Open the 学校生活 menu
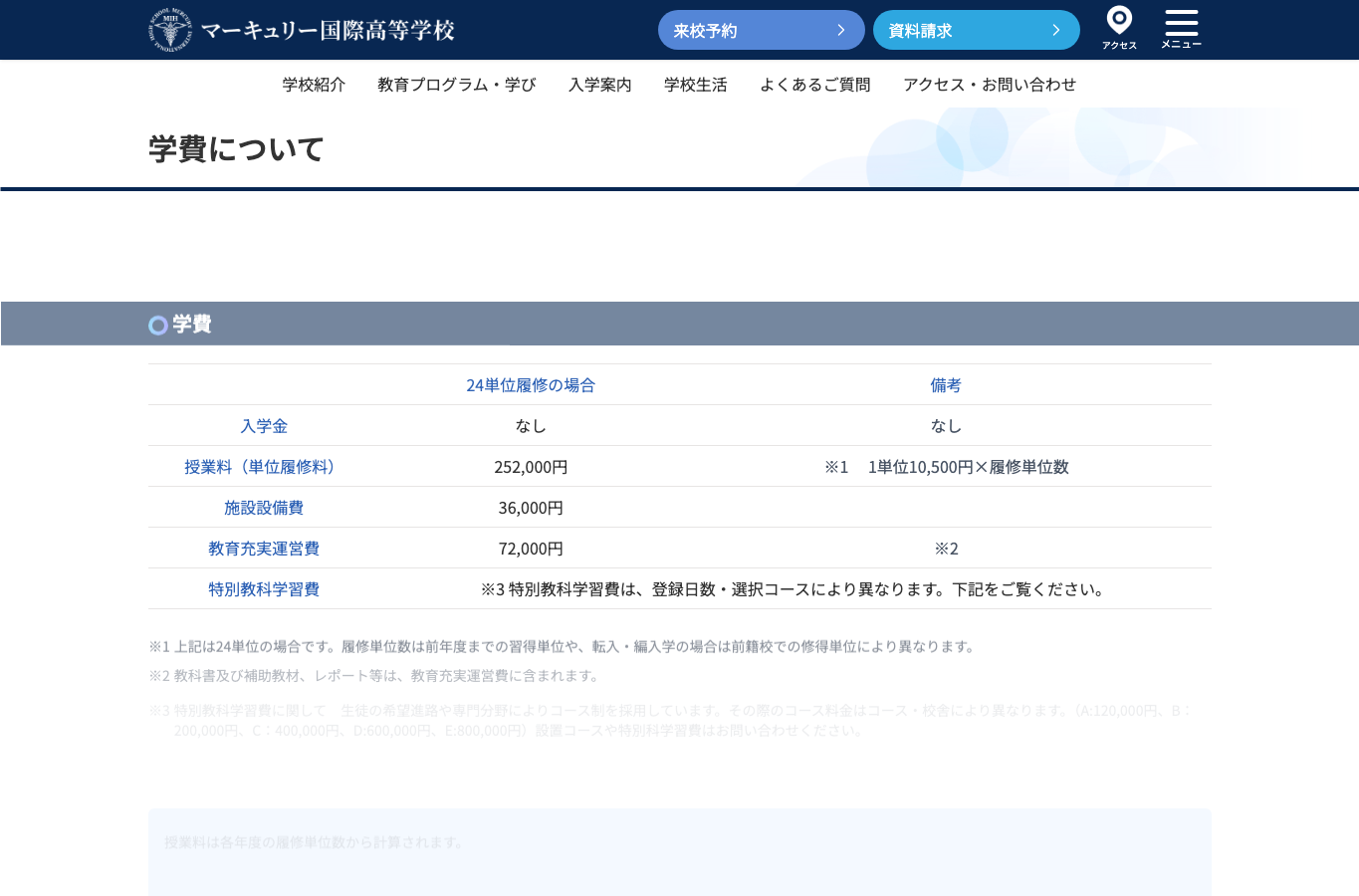The image size is (1359, 896). [696, 85]
